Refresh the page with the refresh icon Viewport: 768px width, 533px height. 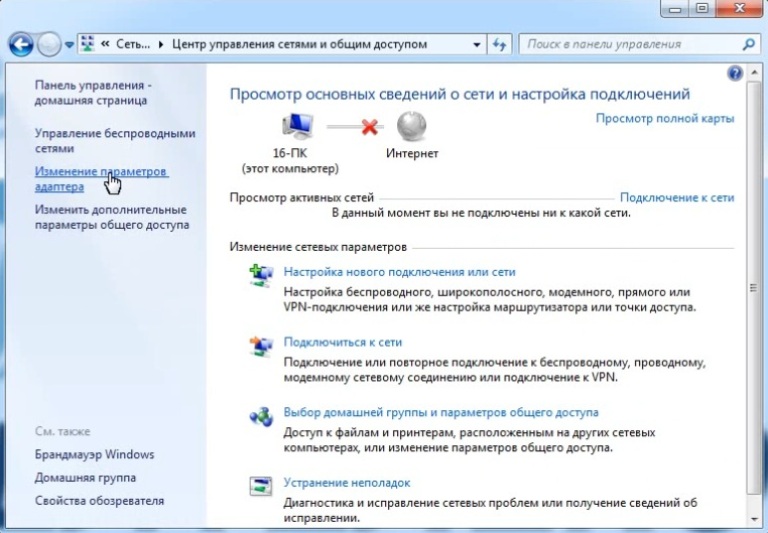499,45
